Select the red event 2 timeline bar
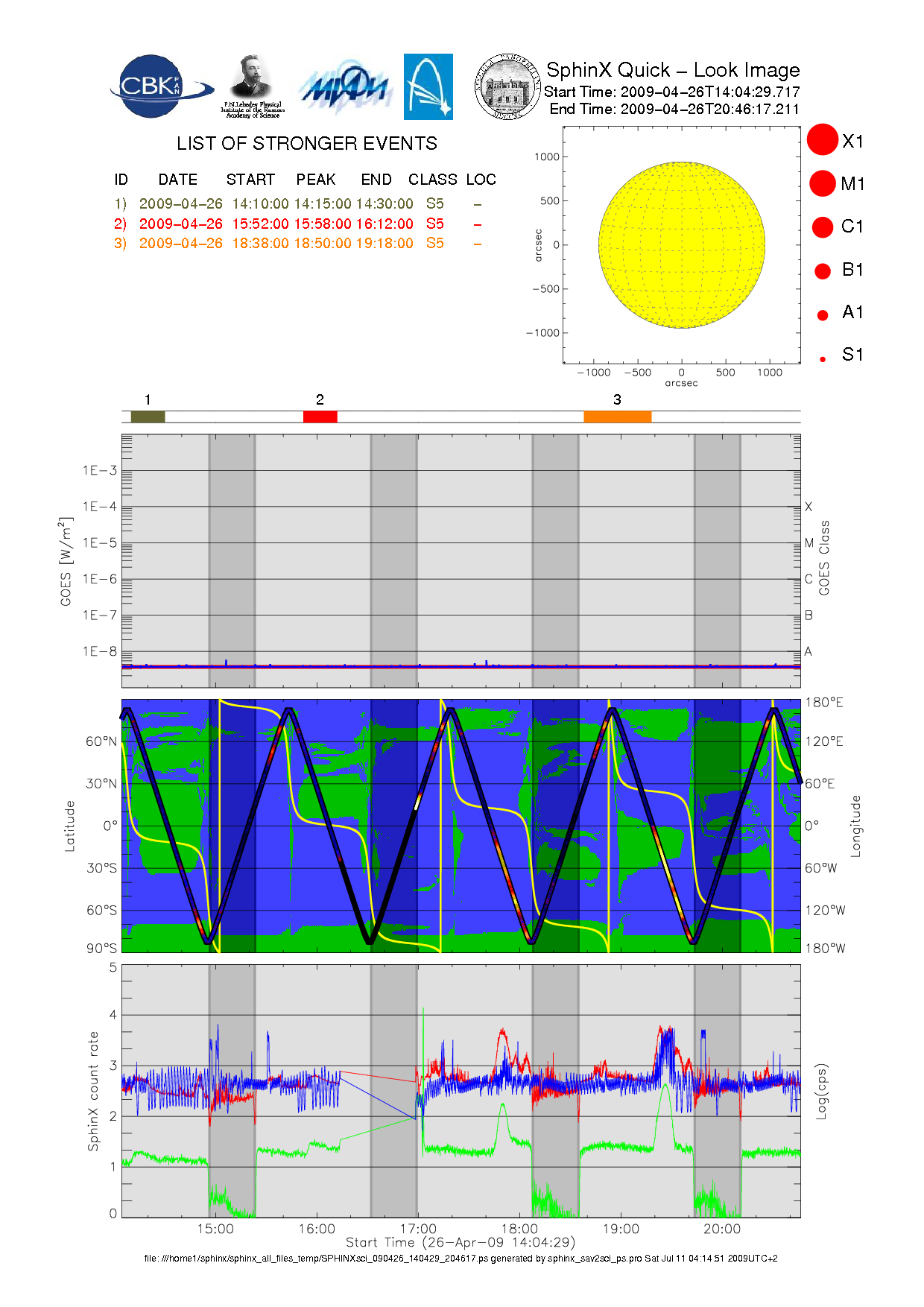The image size is (924, 1307). coord(320,417)
